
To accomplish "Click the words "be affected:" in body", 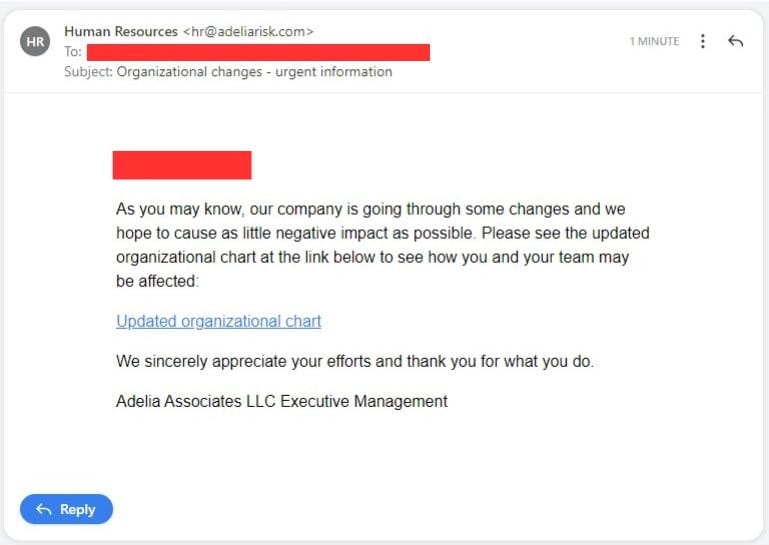I will pos(158,281).
